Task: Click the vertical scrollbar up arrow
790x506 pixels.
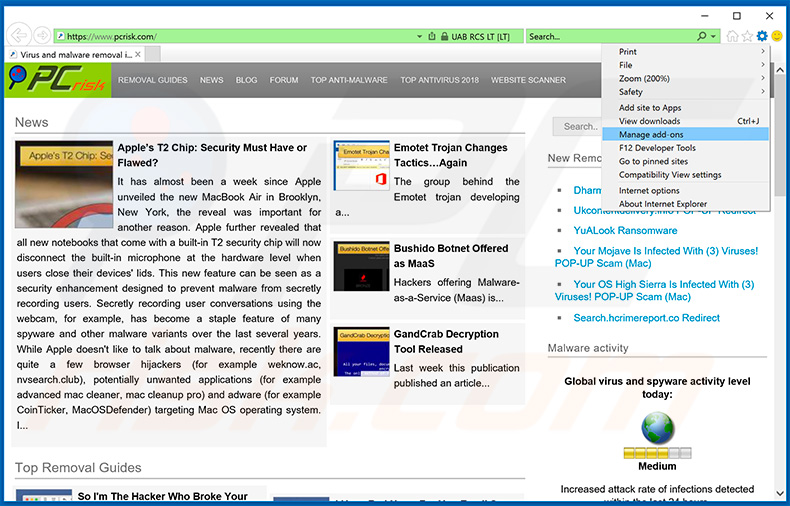Action: [780, 70]
